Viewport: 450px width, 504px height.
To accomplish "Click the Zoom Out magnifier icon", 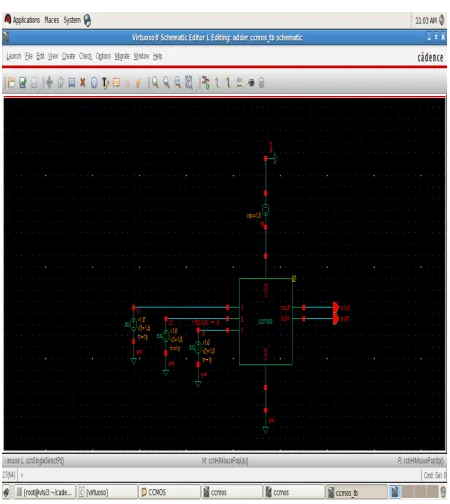I will 166,82.
